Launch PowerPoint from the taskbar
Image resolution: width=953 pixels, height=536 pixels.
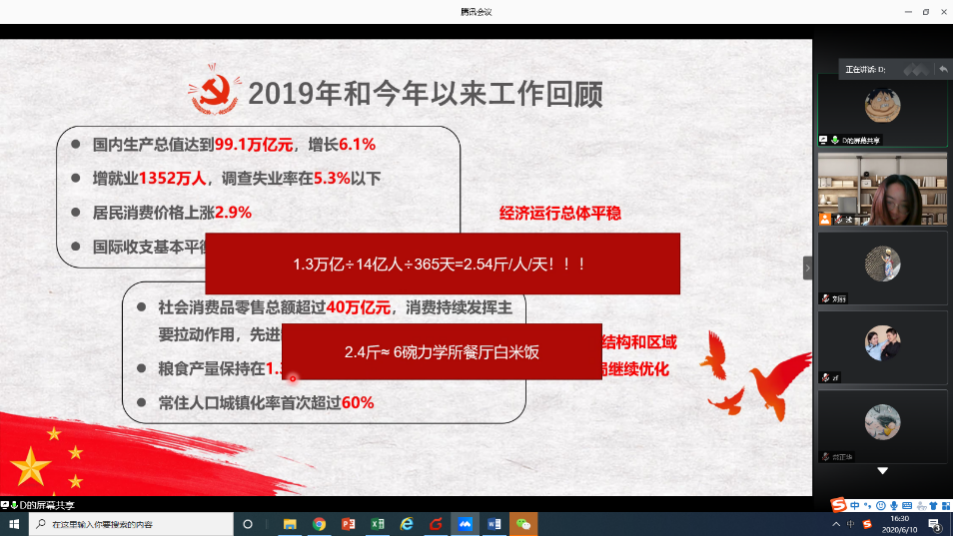click(348, 524)
